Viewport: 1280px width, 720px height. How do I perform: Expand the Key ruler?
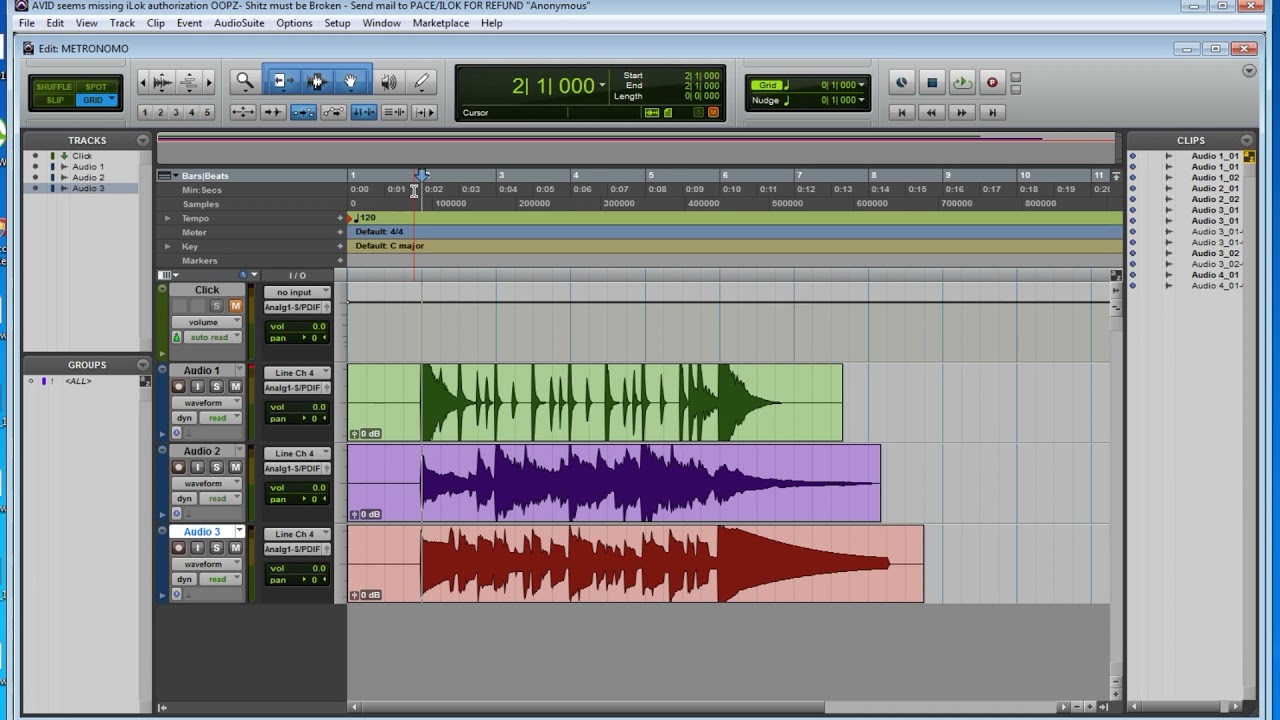tap(167, 246)
